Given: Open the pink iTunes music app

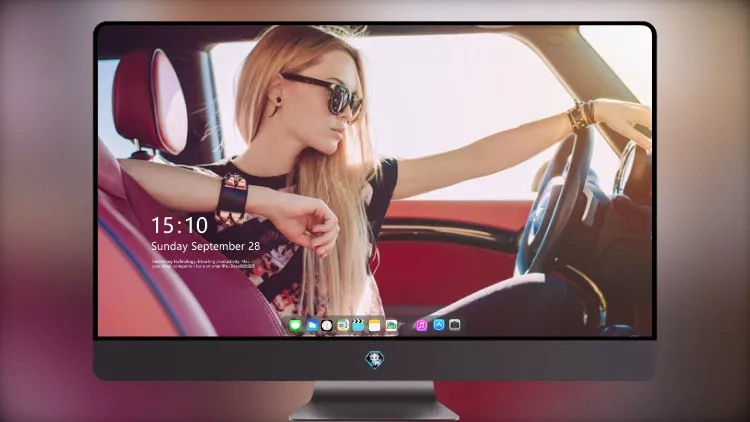Looking at the screenshot, I should coord(421,325).
